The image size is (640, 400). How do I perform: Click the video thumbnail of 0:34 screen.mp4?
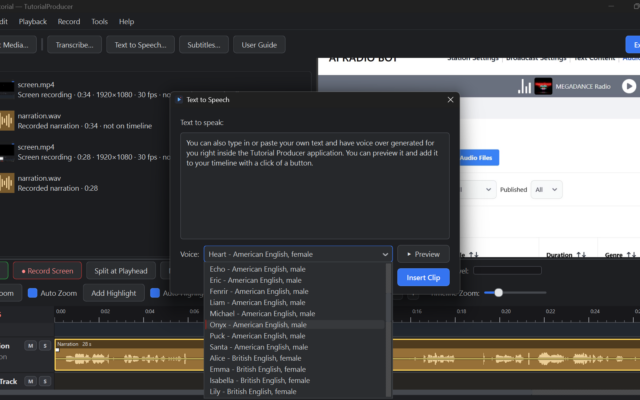coord(7,90)
